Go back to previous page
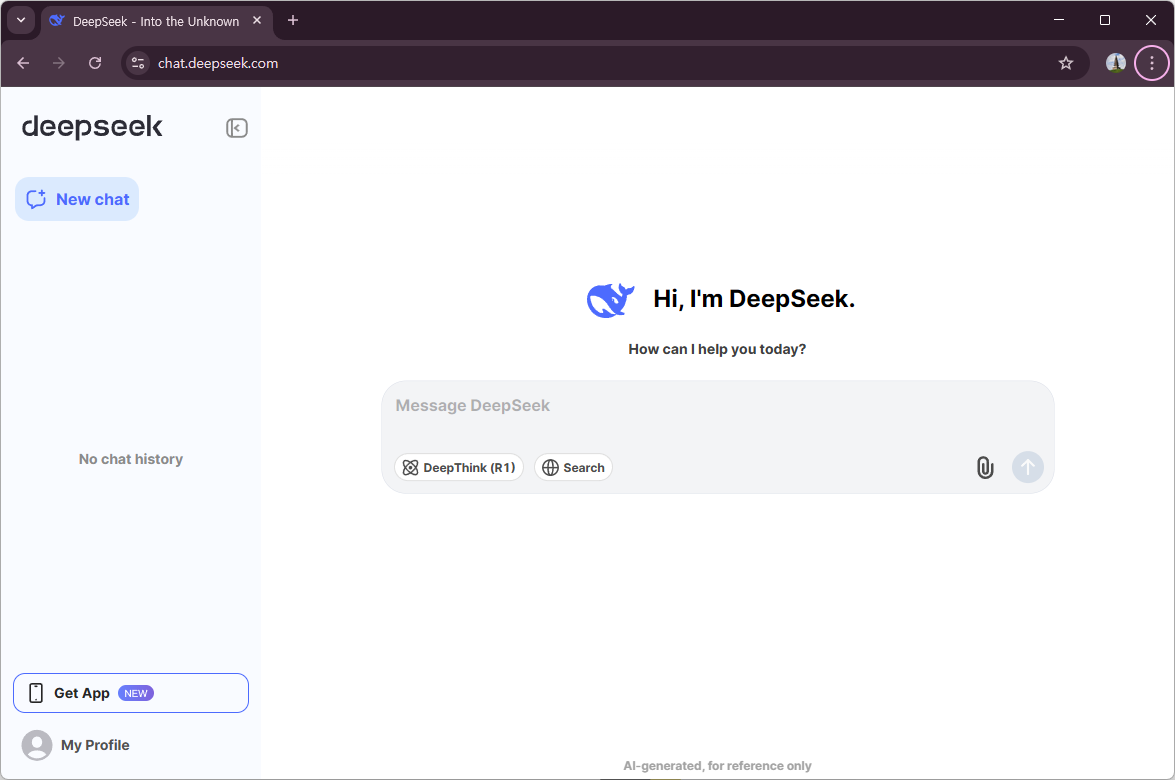This screenshot has height=780, width=1175. [x=23, y=63]
